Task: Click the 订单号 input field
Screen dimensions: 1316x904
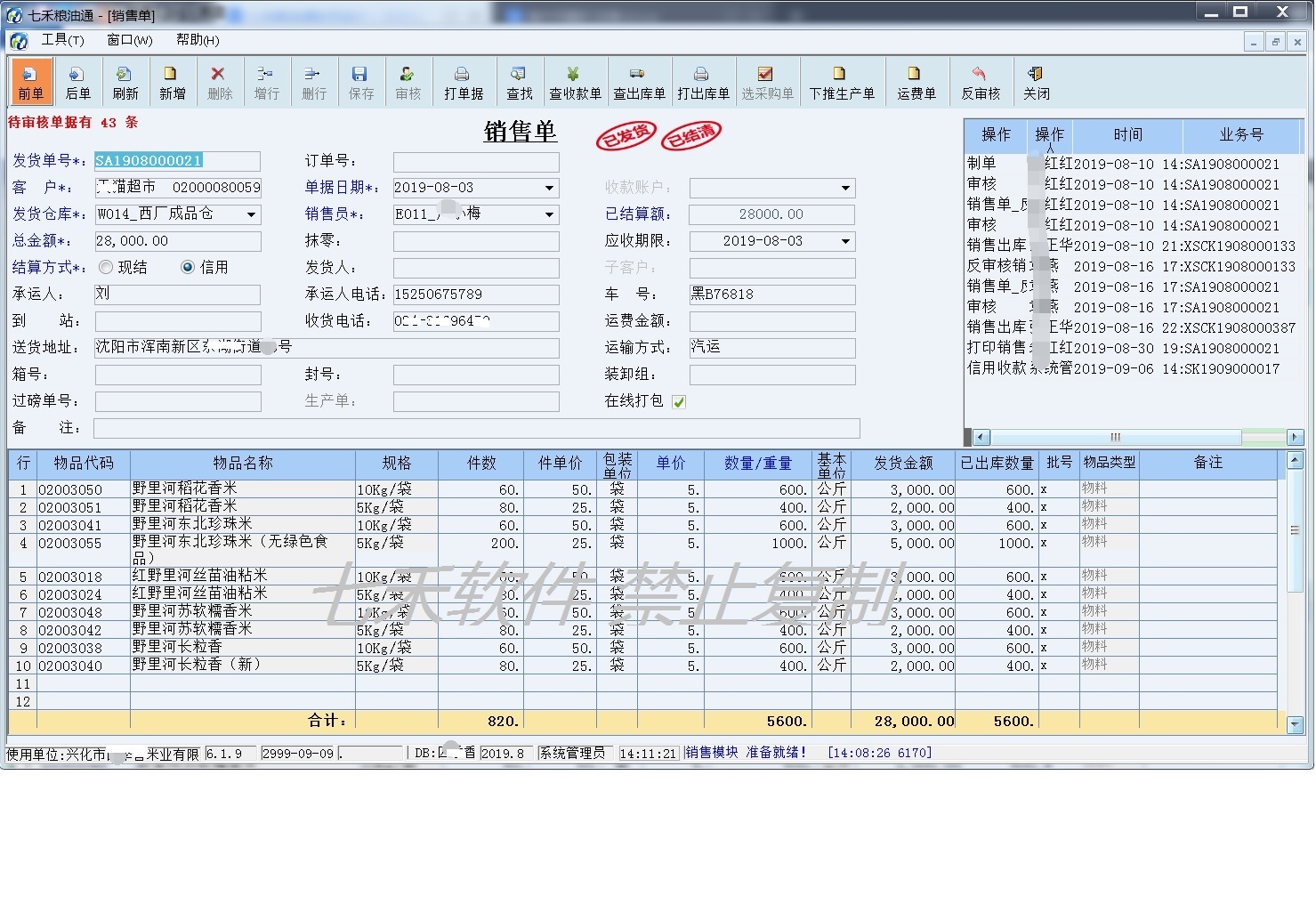Action: tap(476, 161)
